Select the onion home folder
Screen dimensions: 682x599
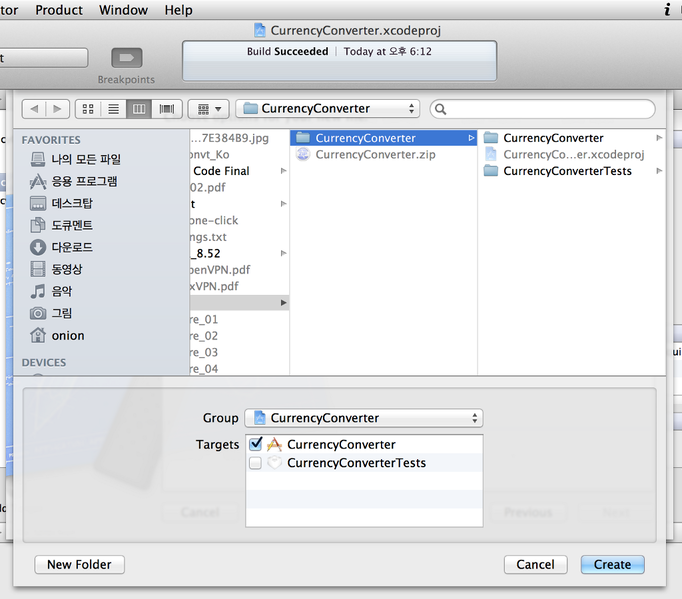(68, 336)
